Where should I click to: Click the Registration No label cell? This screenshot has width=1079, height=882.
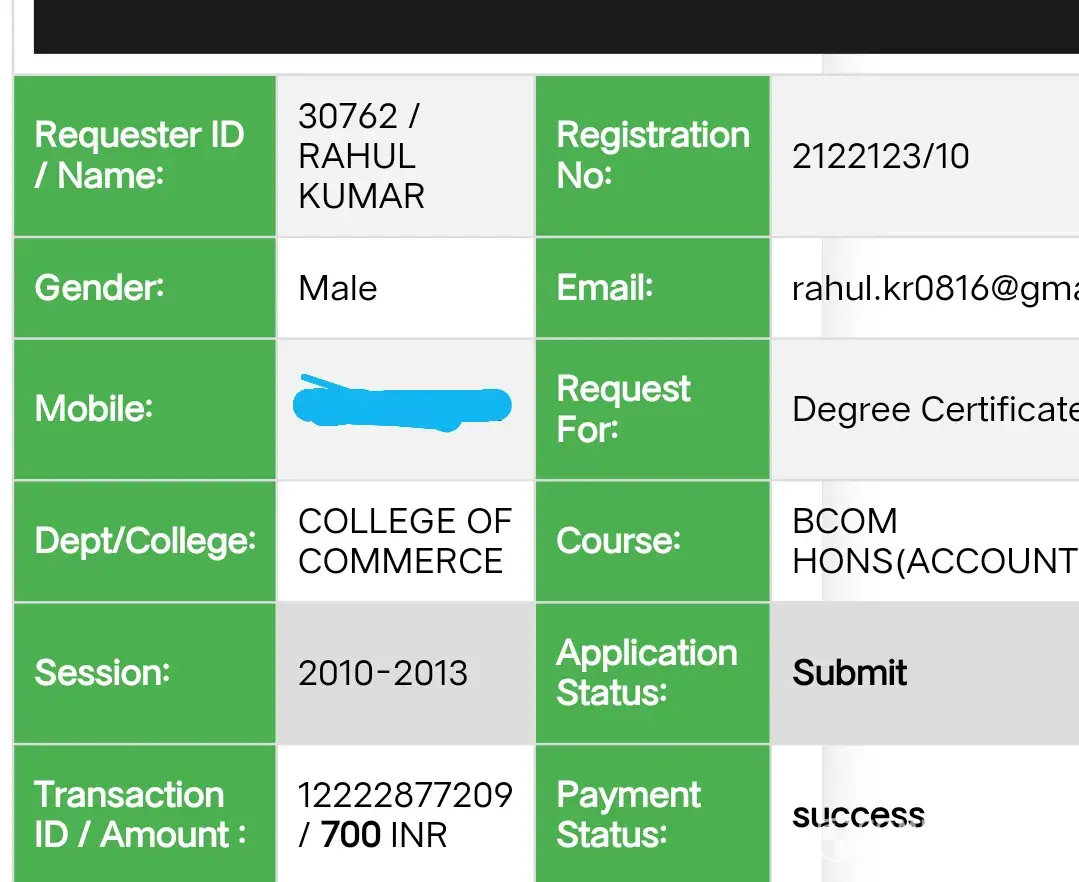(x=652, y=155)
